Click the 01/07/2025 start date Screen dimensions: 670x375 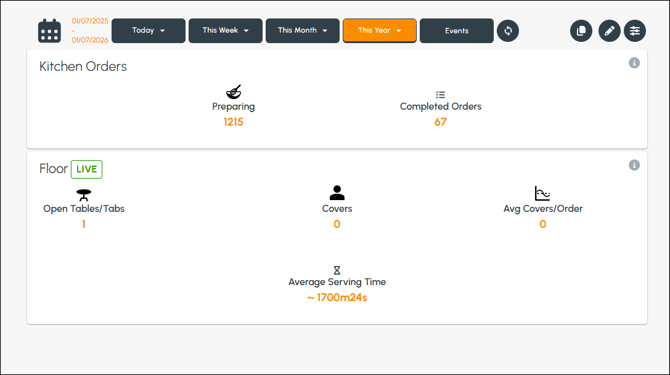point(90,21)
